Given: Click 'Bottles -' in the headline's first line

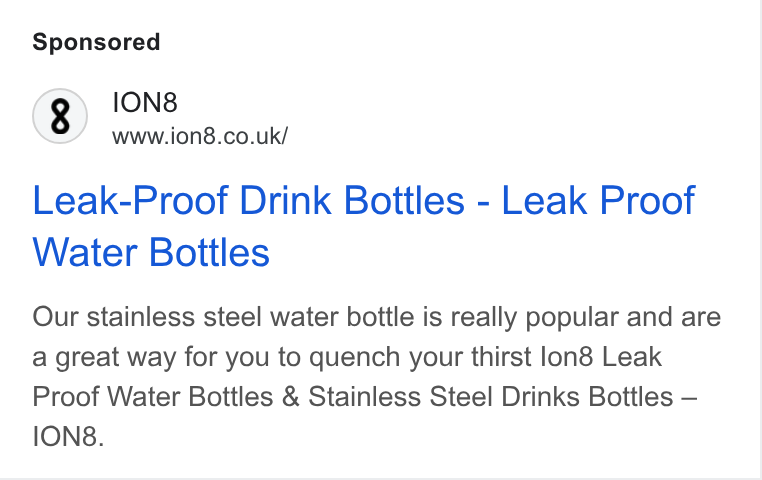Looking at the screenshot, I should click(416, 200).
